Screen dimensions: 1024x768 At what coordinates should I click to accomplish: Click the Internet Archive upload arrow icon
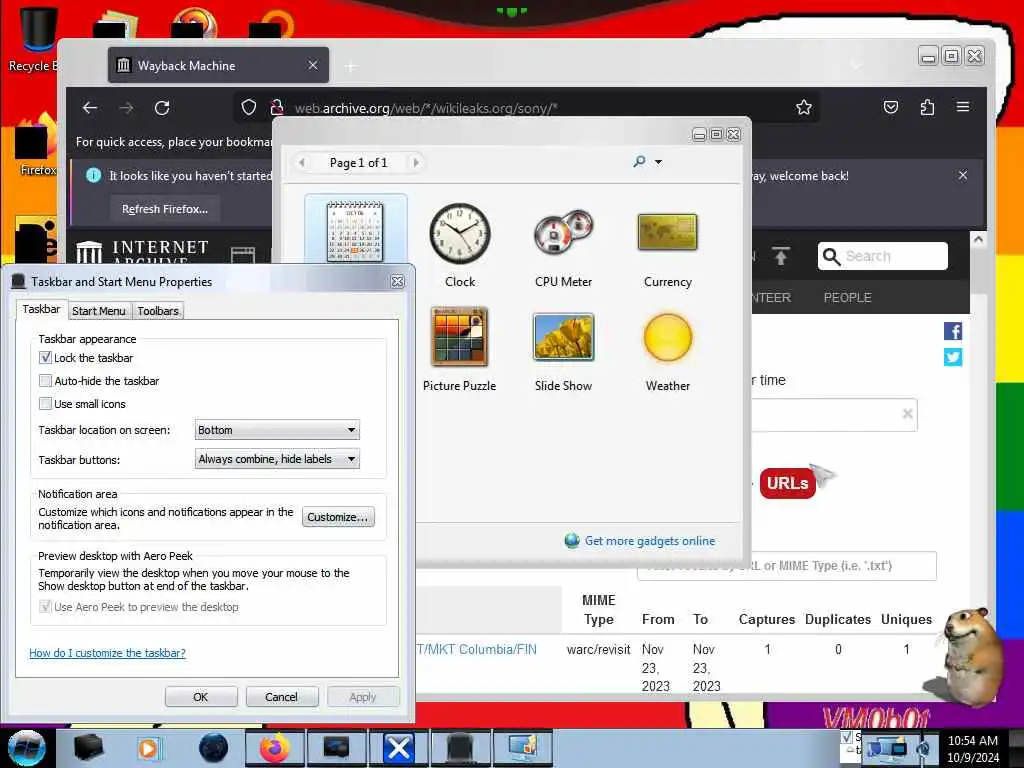(x=780, y=256)
